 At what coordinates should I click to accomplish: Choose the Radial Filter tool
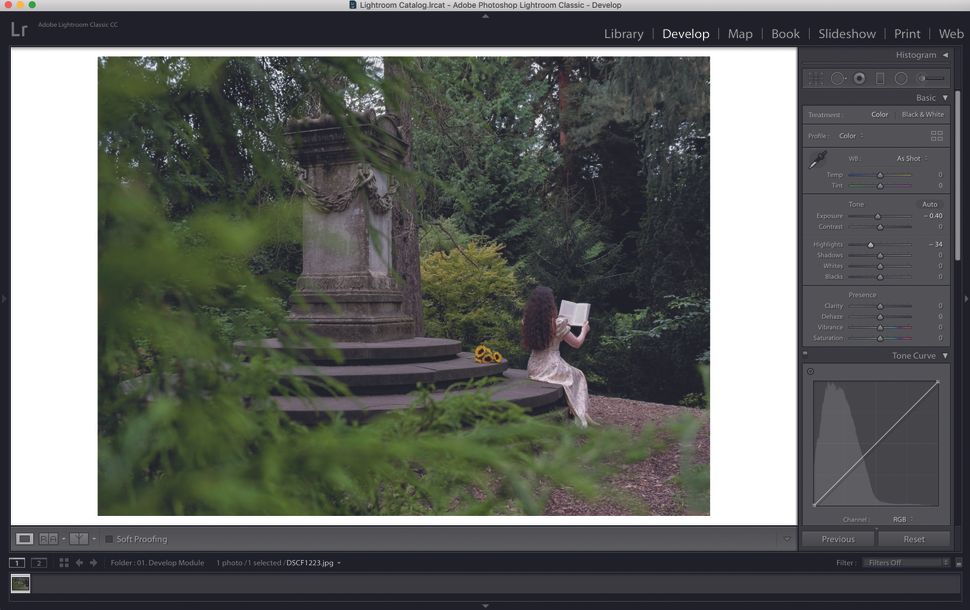(900, 78)
